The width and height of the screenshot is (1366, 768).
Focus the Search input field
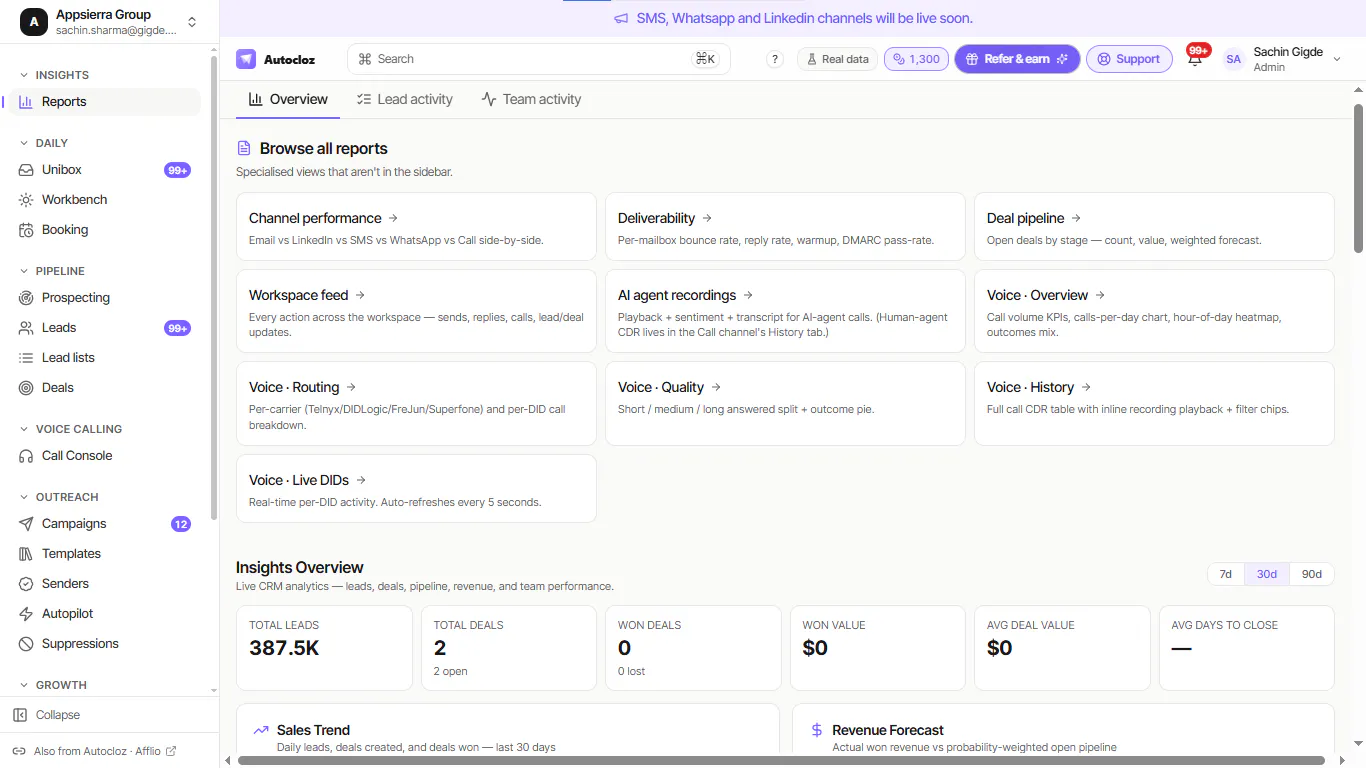pos(538,59)
